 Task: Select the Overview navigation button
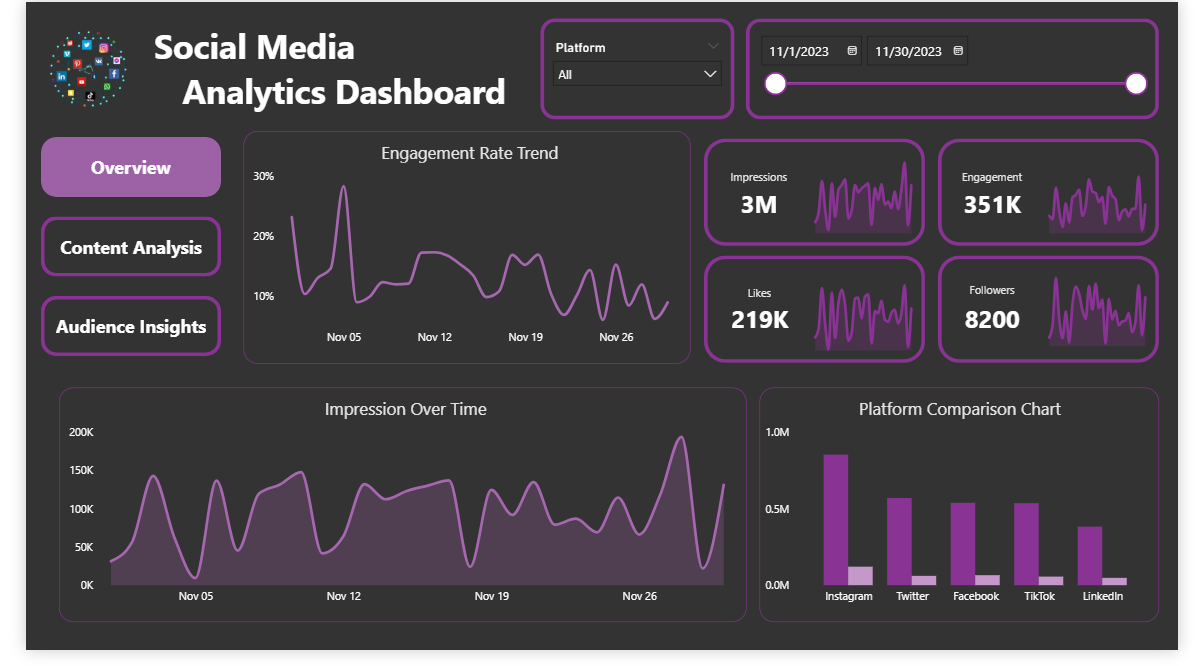130,167
